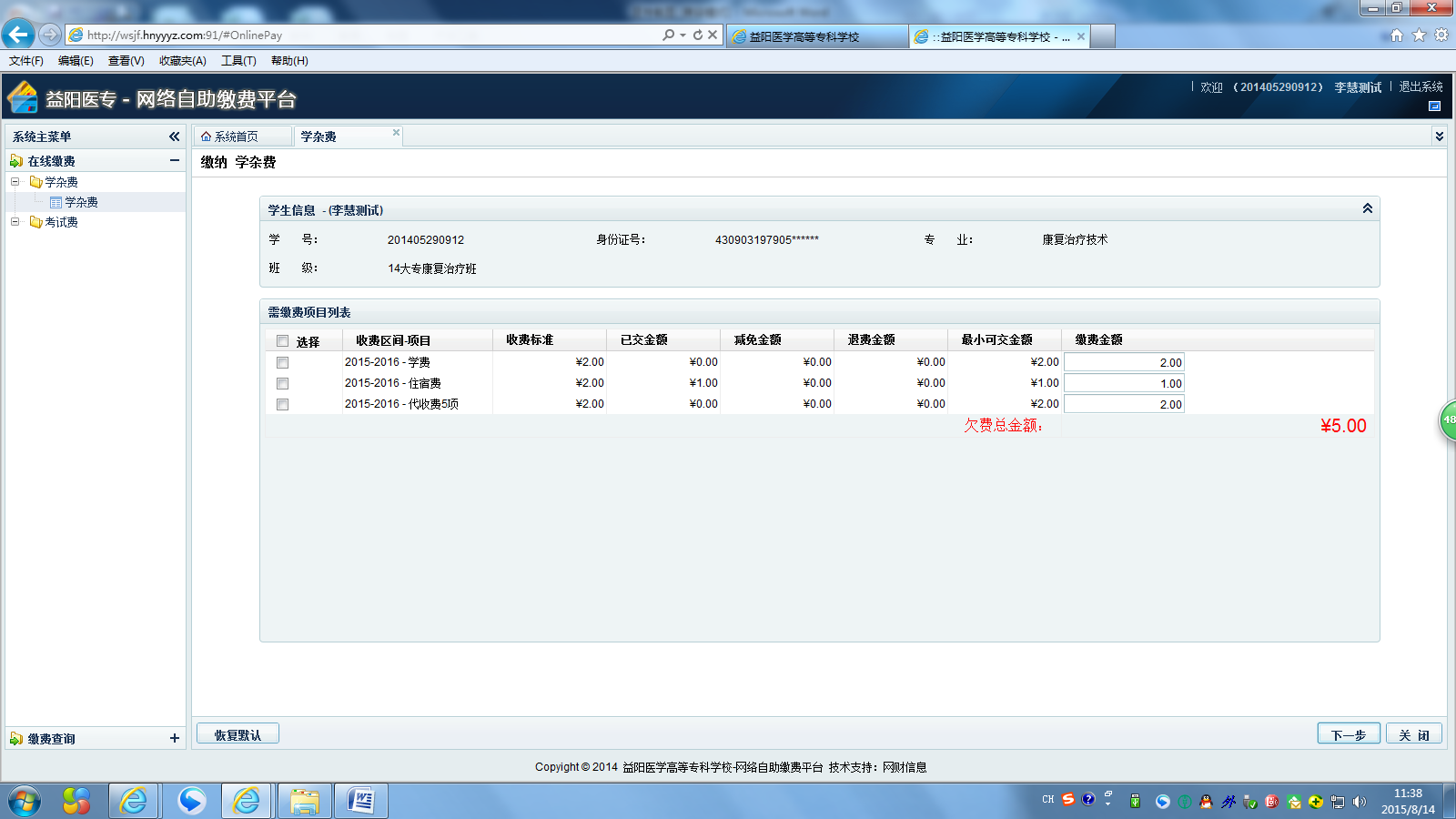This screenshot has width=1456, height=819.
Task: Open the 工具(T) menu
Action: click(x=238, y=61)
